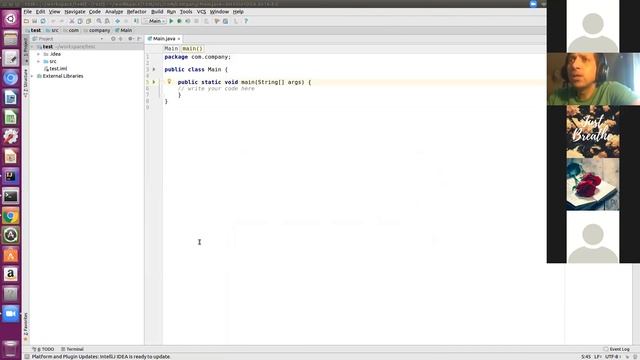The image size is (640, 360).
Task: Open the VCS menu
Action: coord(201,12)
